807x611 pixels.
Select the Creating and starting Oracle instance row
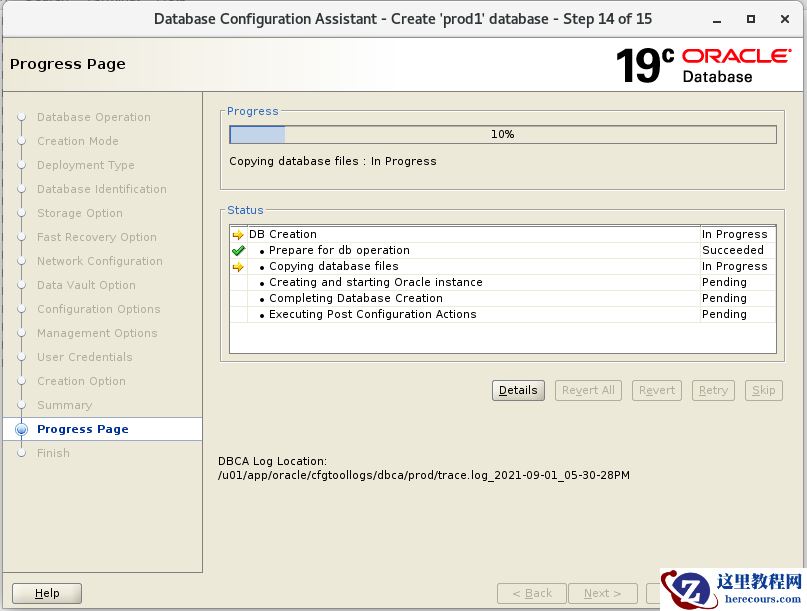click(376, 283)
